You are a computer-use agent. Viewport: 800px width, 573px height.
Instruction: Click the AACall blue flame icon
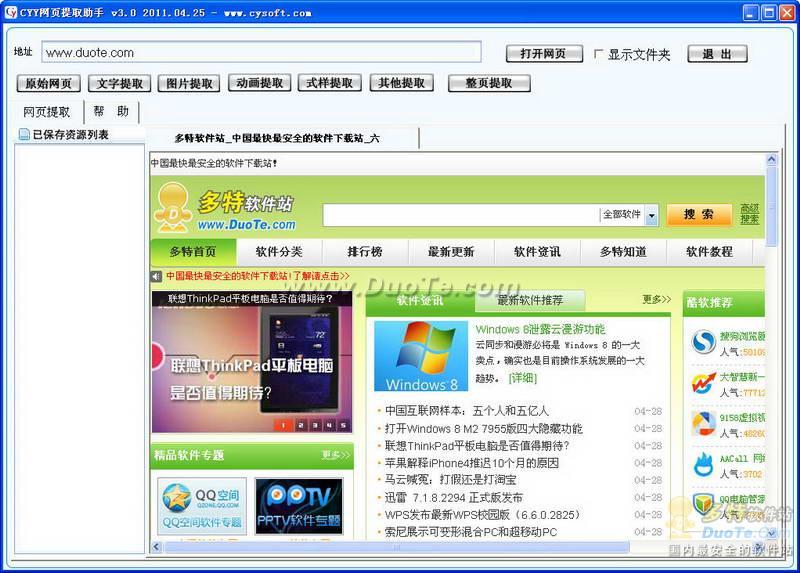click(704, 464)
